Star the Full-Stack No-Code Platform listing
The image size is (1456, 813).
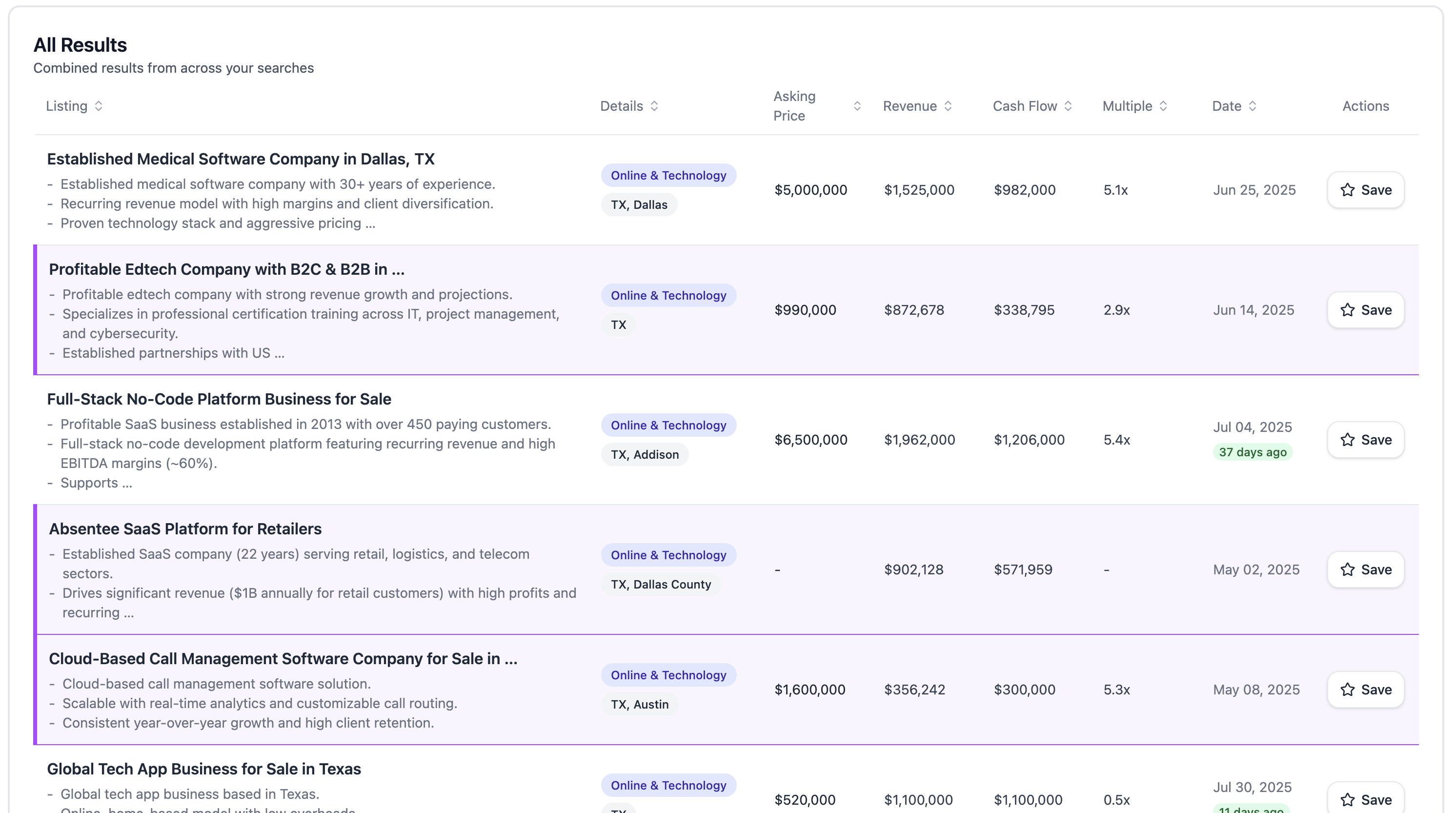1348,440
